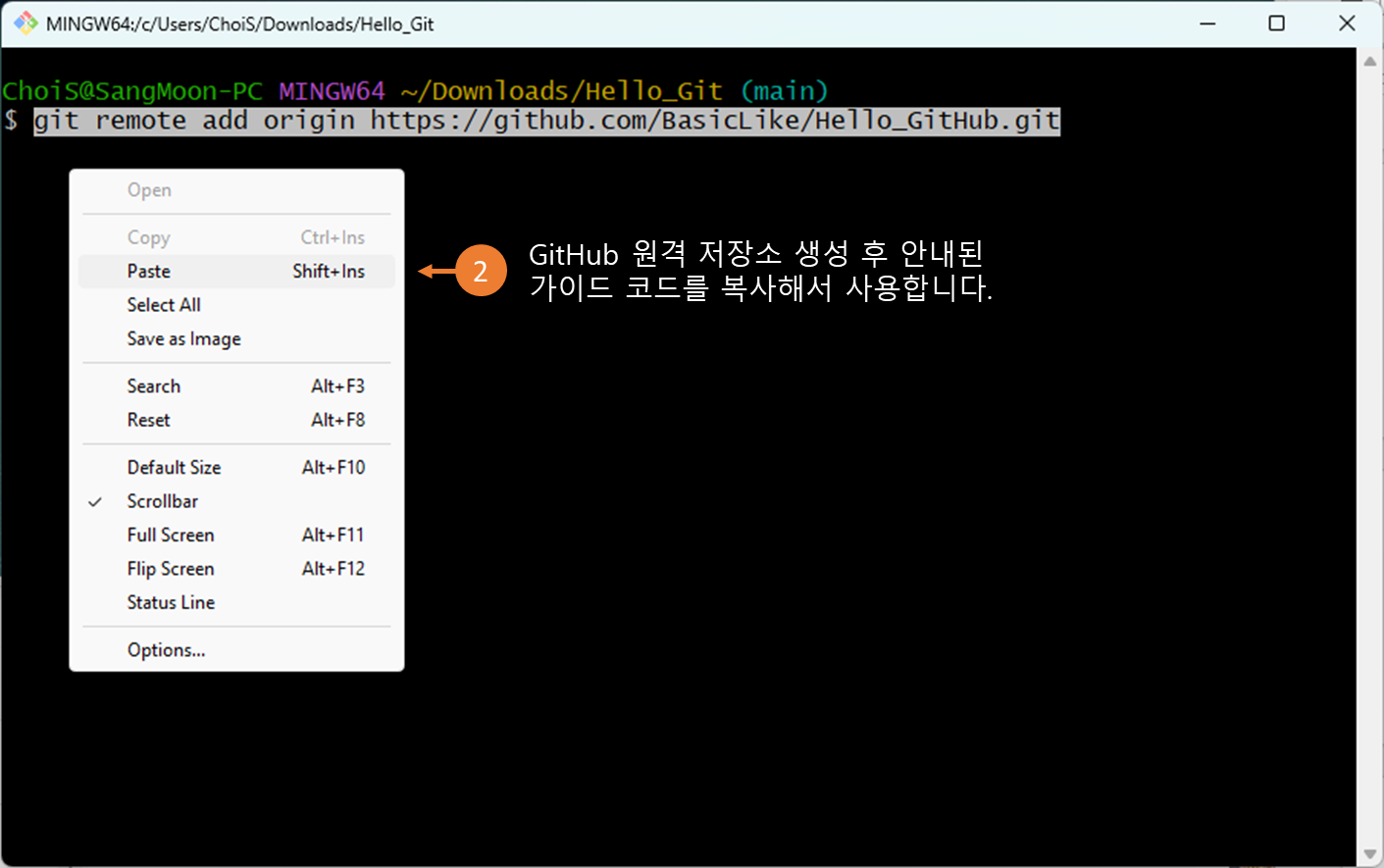Click the purple MINGW64 prompt label
The width and height of the screenshot is (1384, 868).
click(x=332, y=91)
